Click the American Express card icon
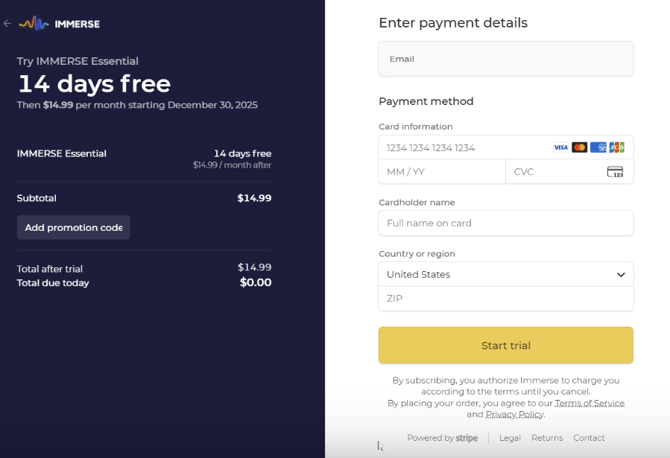670x458 pixels. click(598, 147)
